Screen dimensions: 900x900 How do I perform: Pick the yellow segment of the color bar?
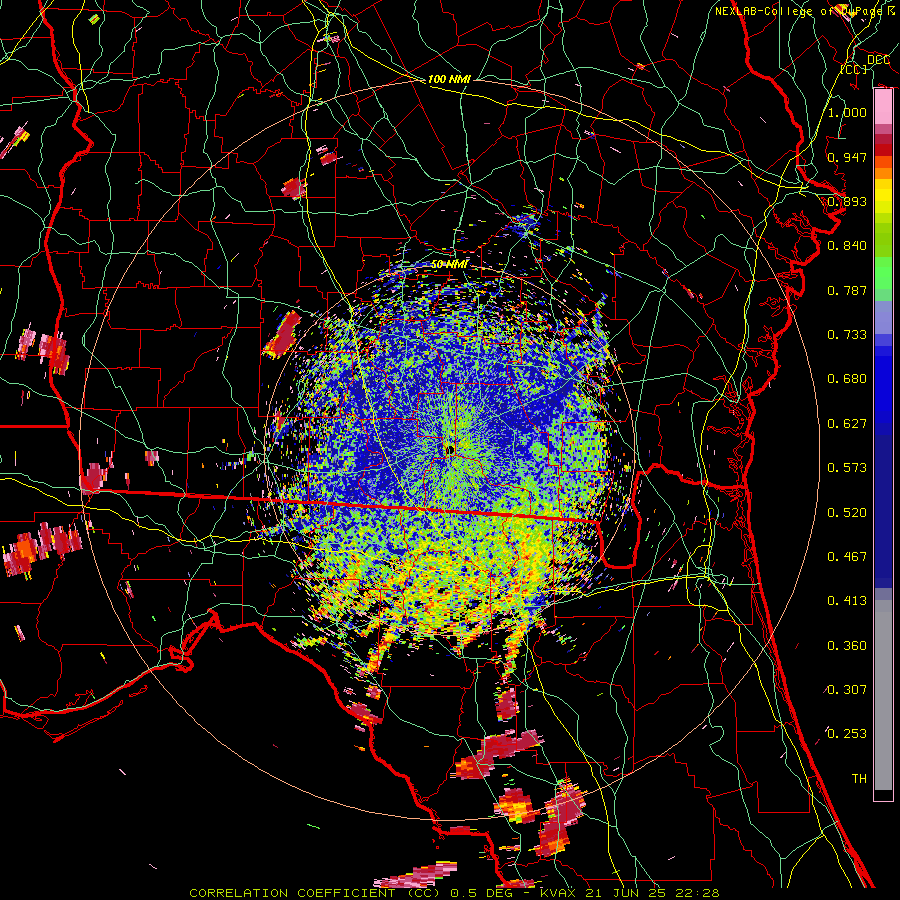click(883, 196)
